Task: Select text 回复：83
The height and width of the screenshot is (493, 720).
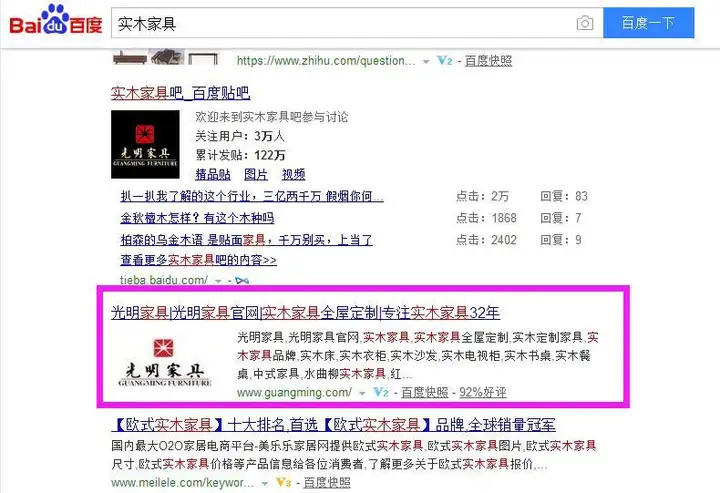Action: click(x=564, y=196)
